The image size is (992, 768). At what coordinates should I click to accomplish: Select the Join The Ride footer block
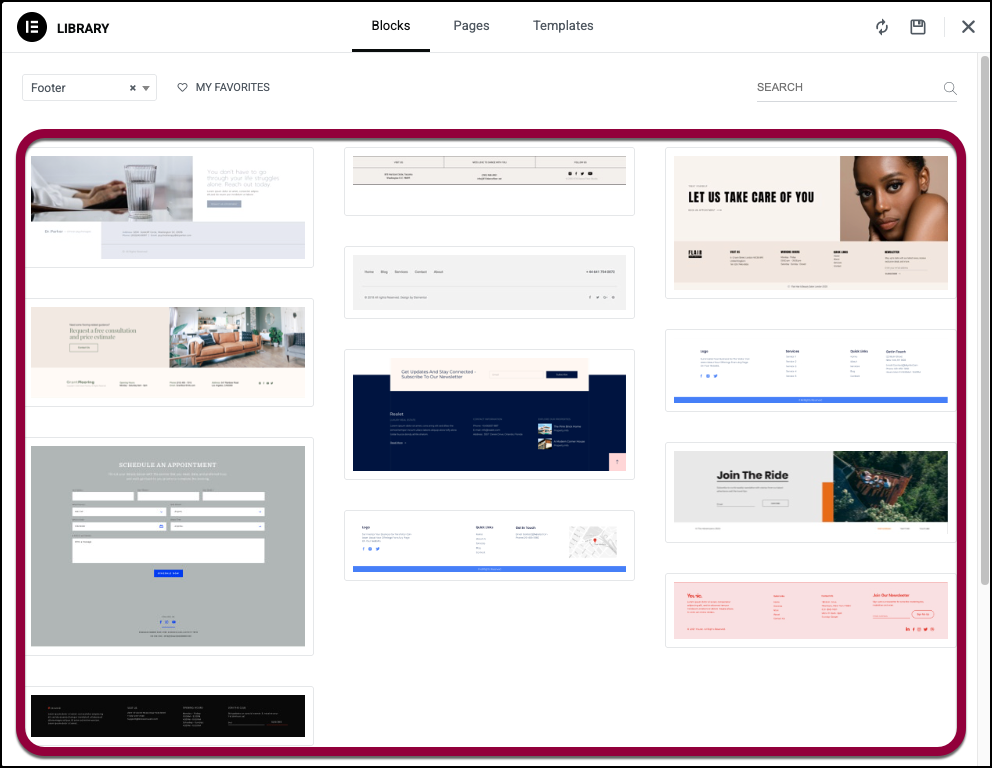click(x=810, y=490)
